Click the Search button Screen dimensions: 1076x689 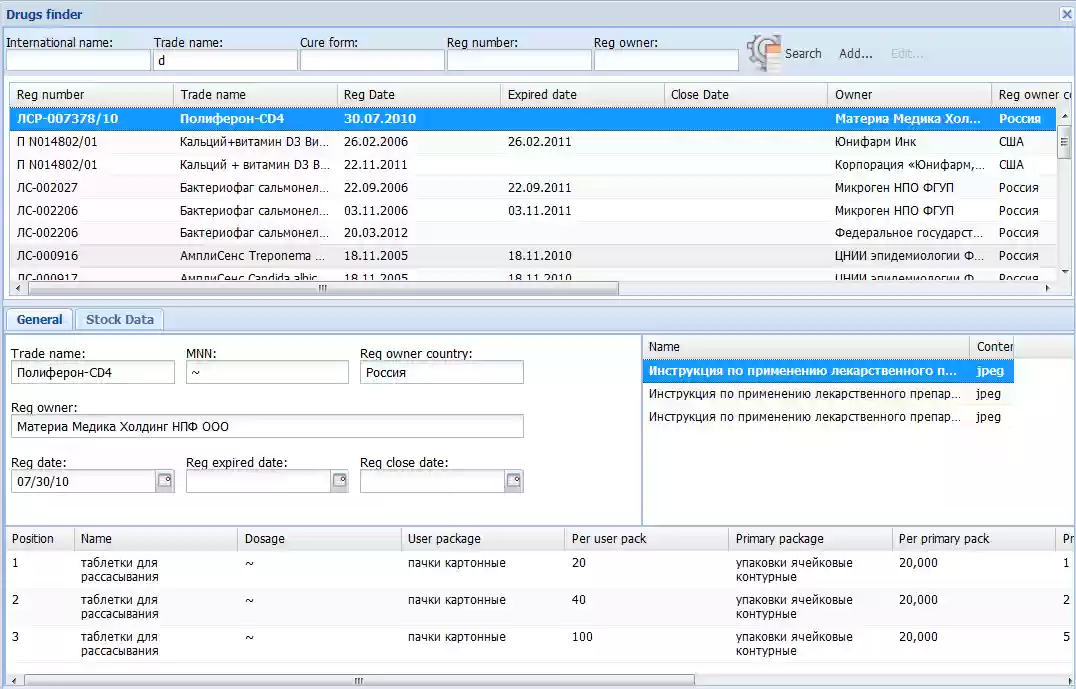pyautogui.click(x=802, y=53)
